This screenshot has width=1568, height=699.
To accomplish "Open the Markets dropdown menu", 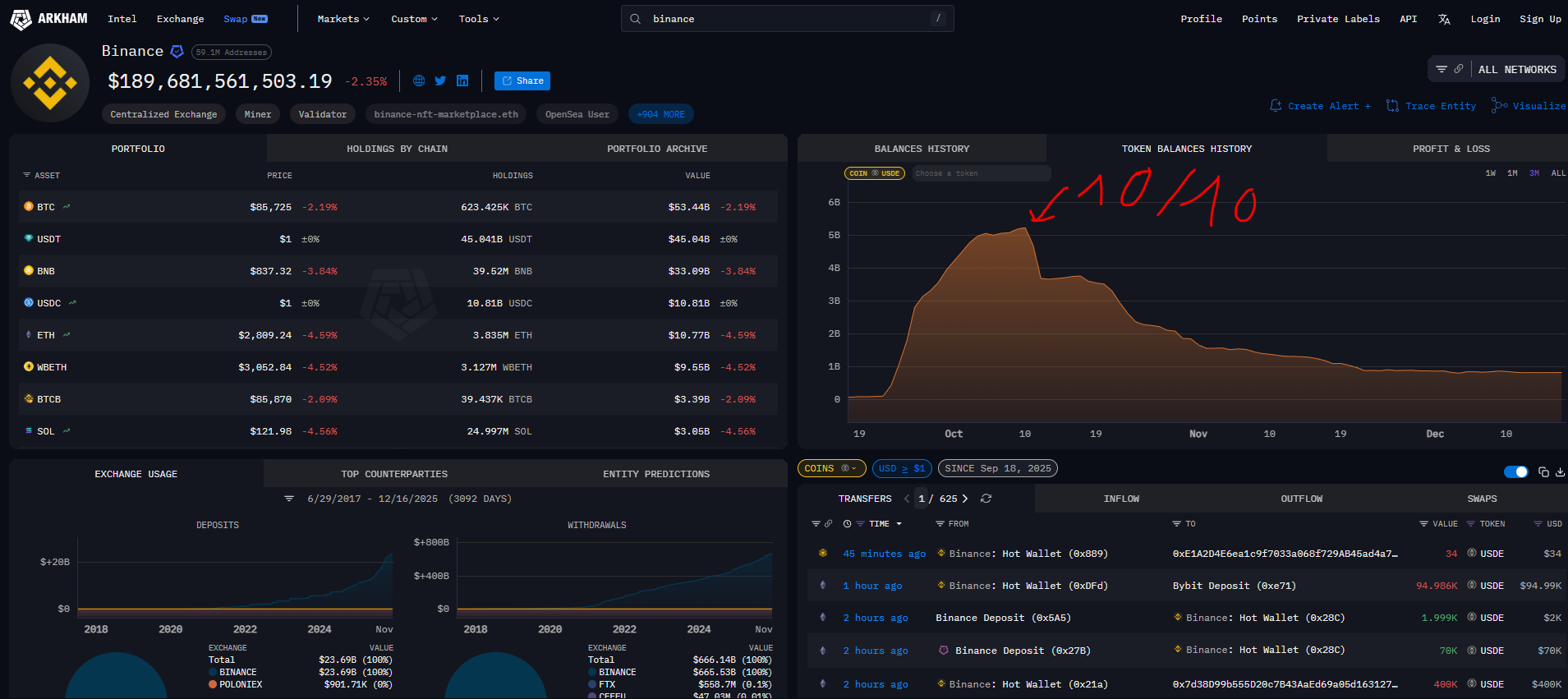I will tap(343, 19).
